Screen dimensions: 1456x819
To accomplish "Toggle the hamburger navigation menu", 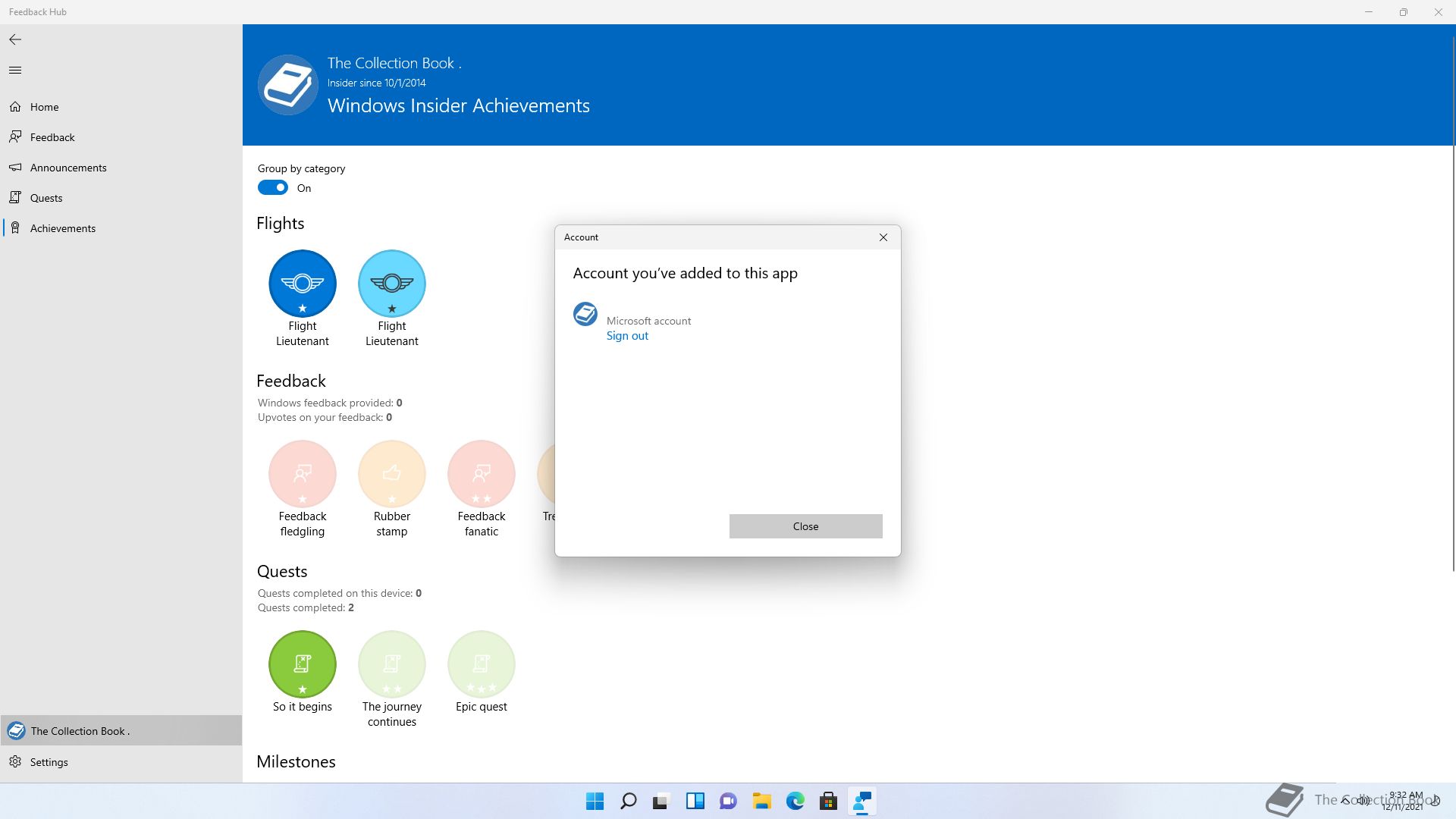I will coord(15,71).
